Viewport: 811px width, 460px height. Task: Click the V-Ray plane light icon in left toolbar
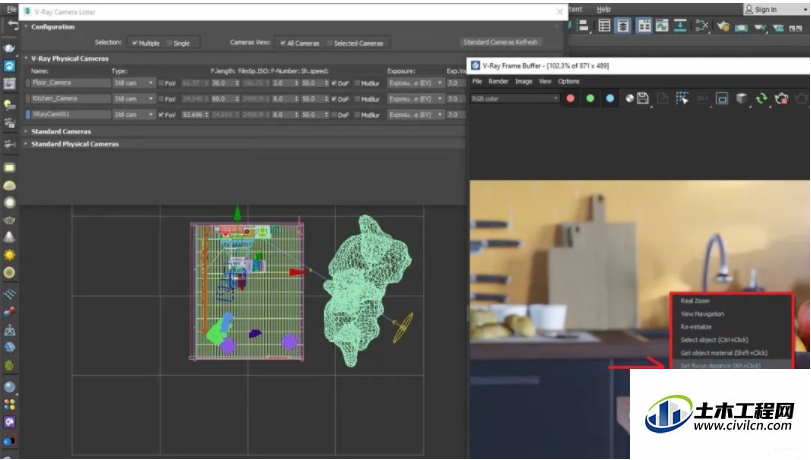pyautogui.click(x=9, y=168)
